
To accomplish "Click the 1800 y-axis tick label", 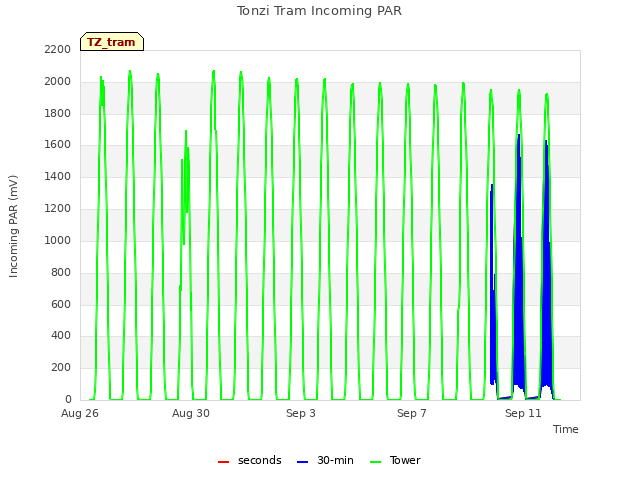I will (58, 113).
